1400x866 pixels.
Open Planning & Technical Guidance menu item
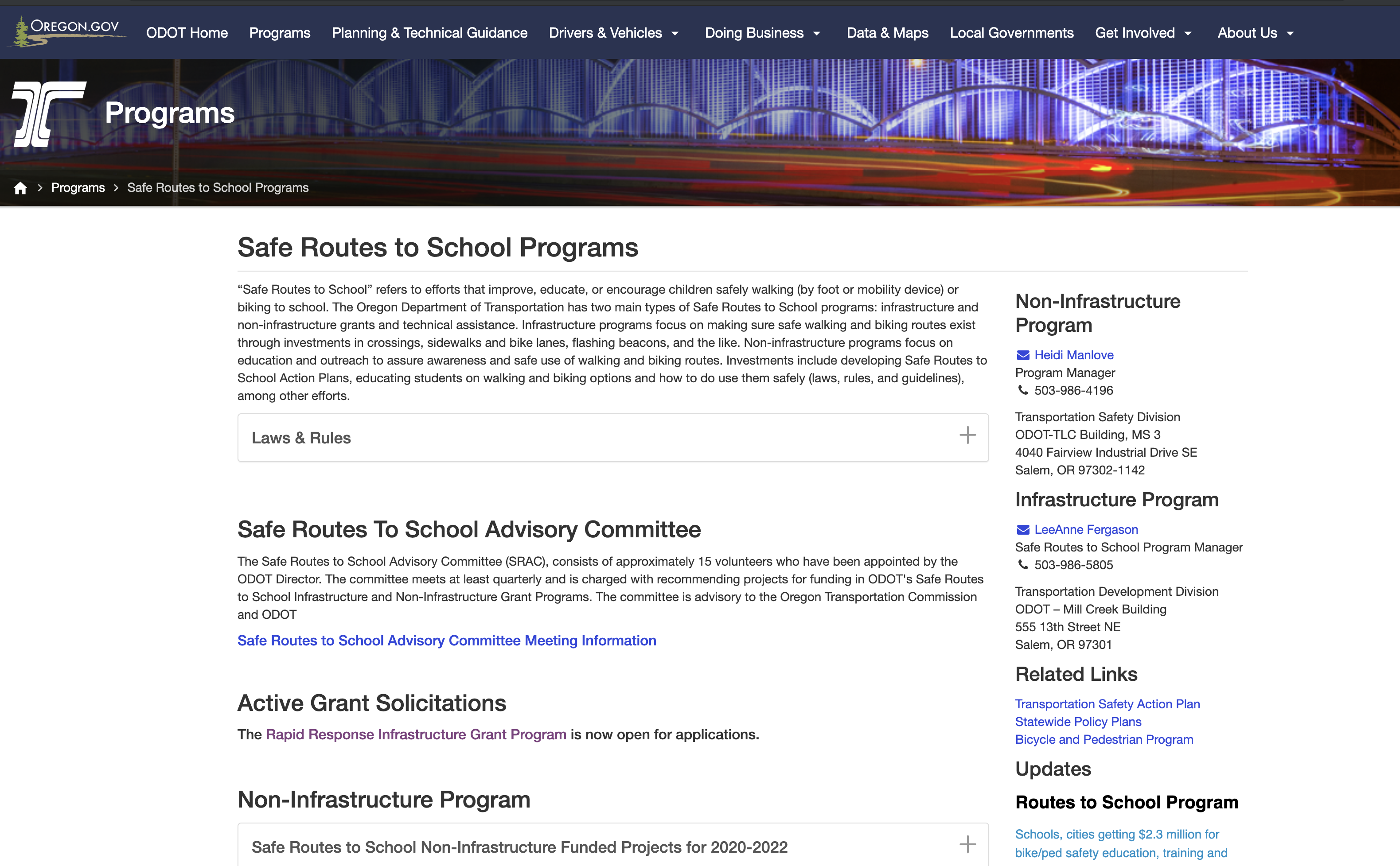(x=430, y=33)
